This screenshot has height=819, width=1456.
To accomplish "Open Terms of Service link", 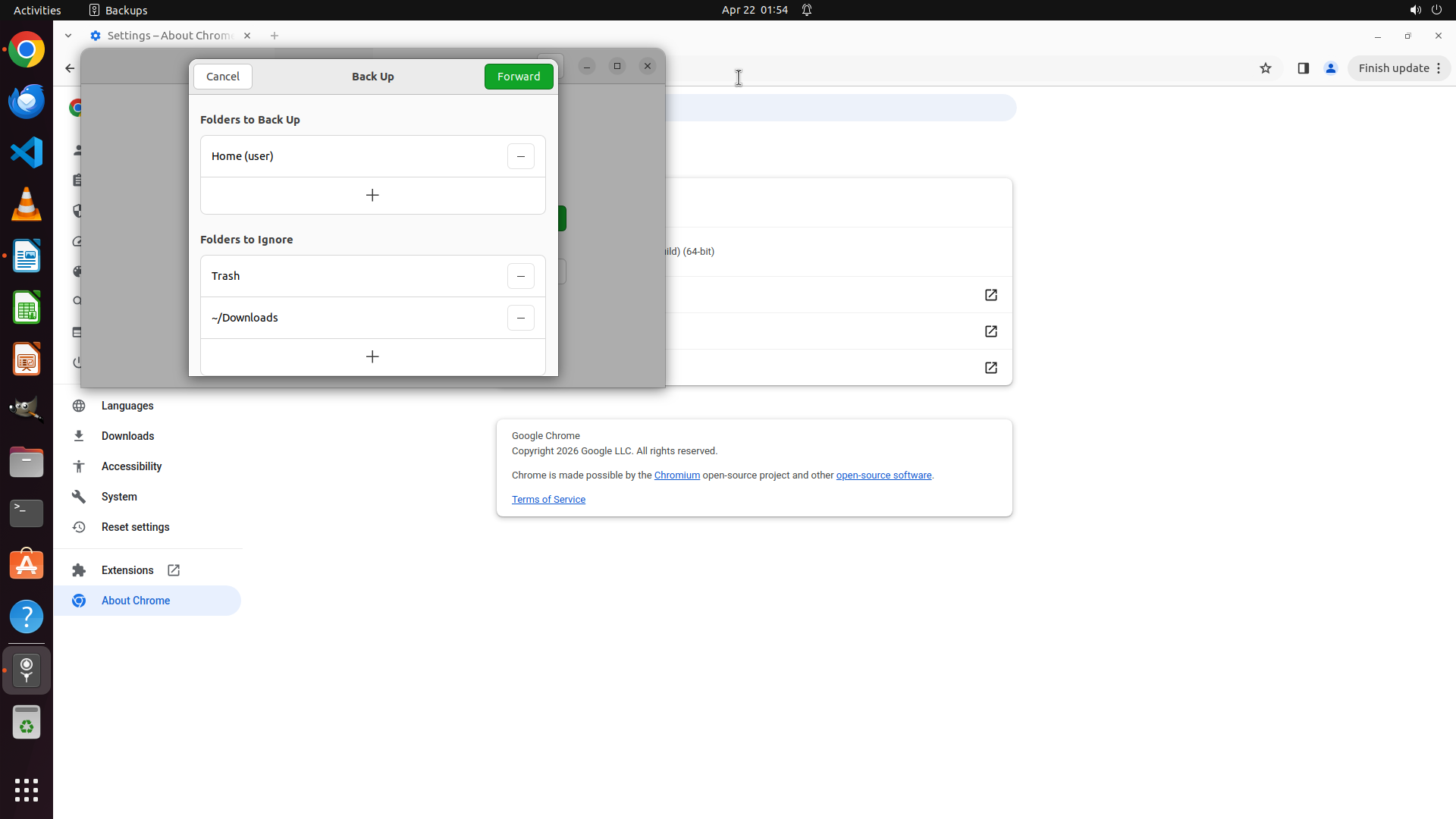I will (548, 500).
